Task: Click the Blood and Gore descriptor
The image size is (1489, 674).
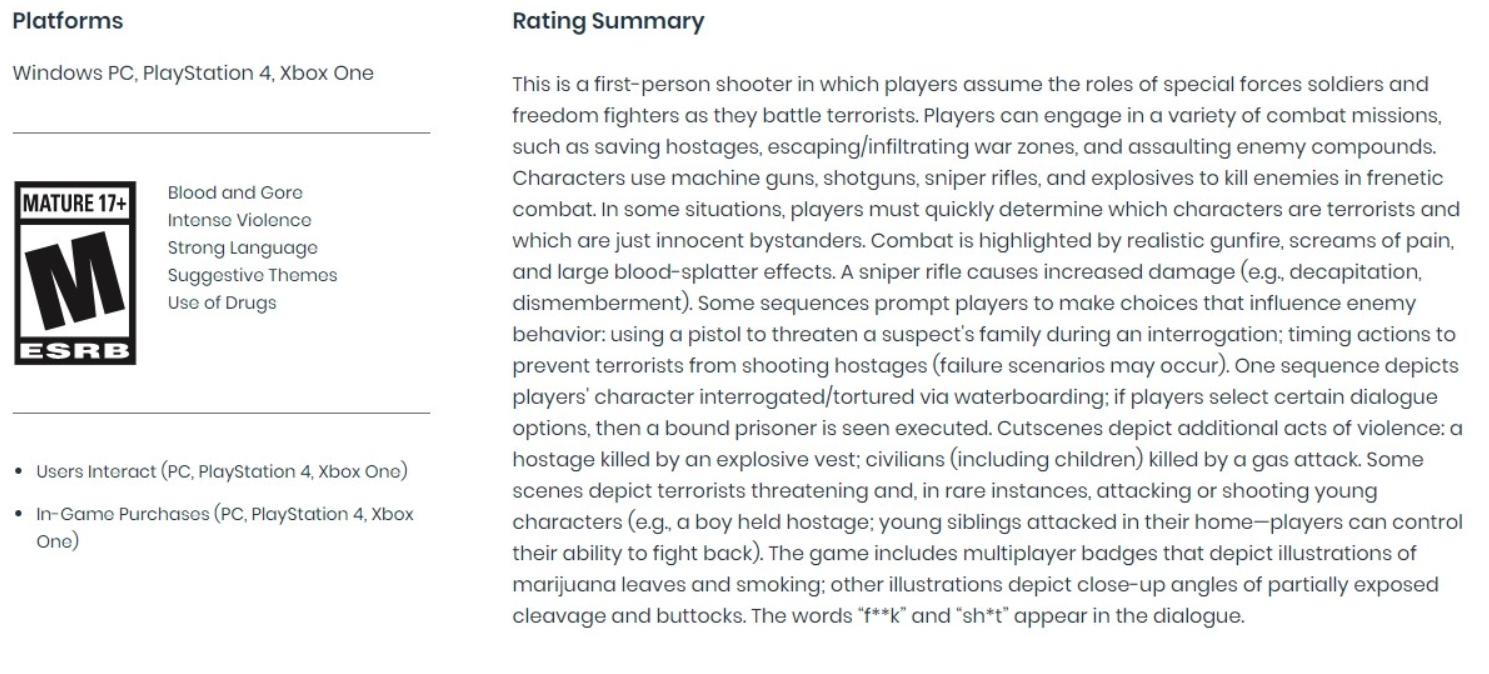Action: point(235,193)
